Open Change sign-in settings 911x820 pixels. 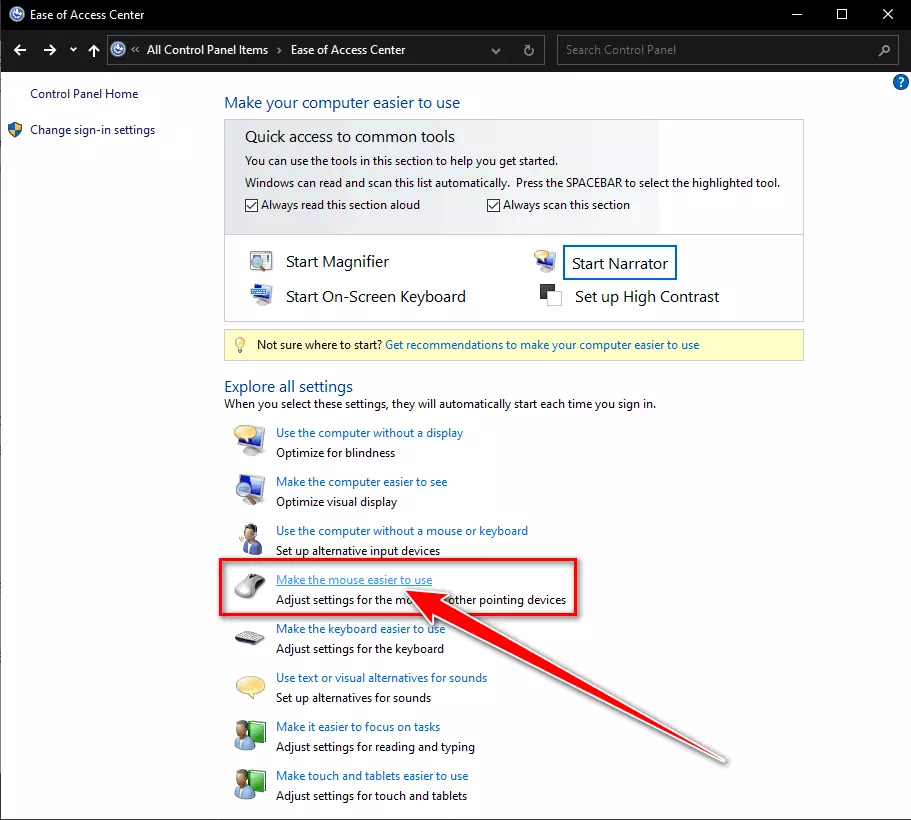click(92, 130)
